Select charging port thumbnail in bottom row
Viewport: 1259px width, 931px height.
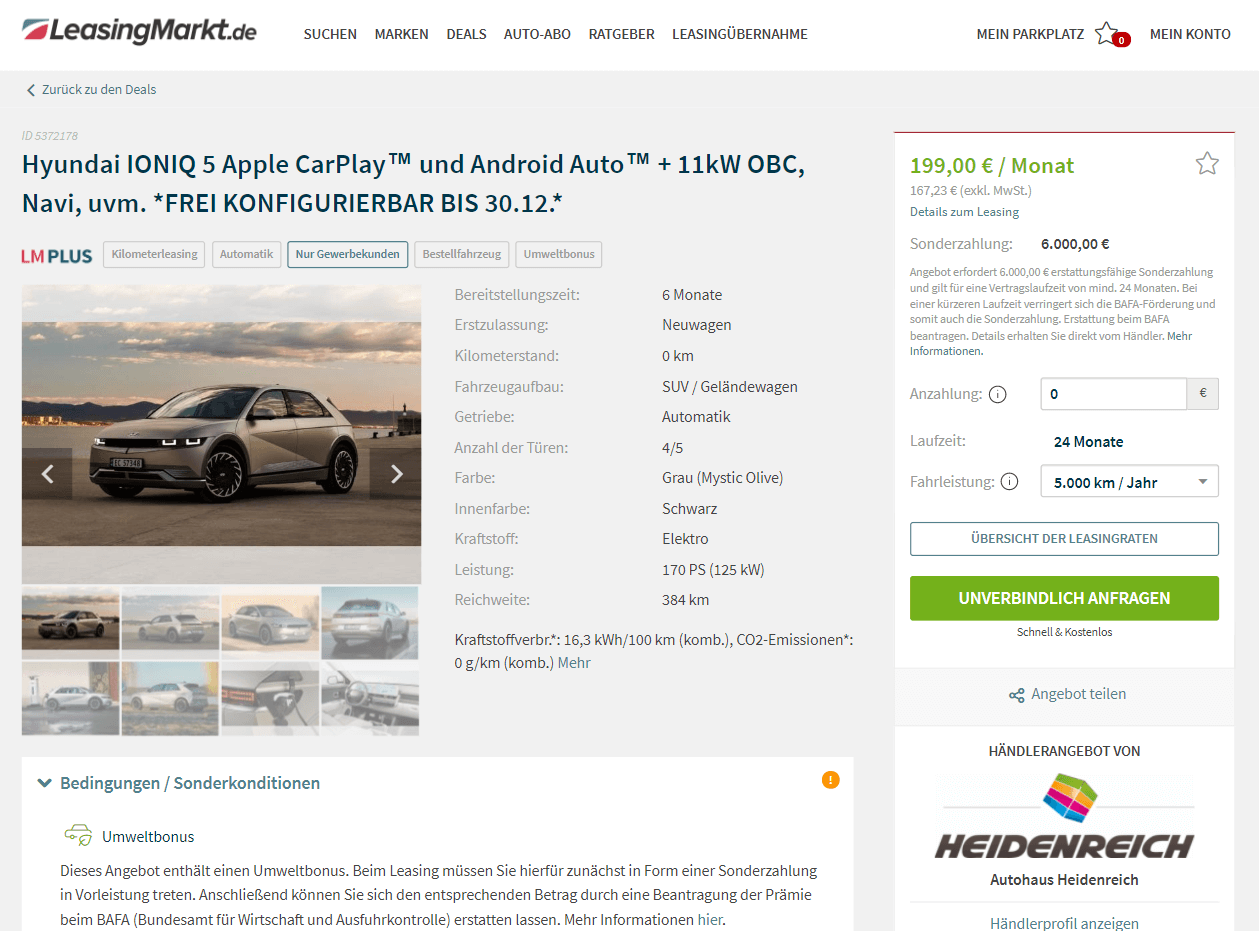tap(270, 698)
